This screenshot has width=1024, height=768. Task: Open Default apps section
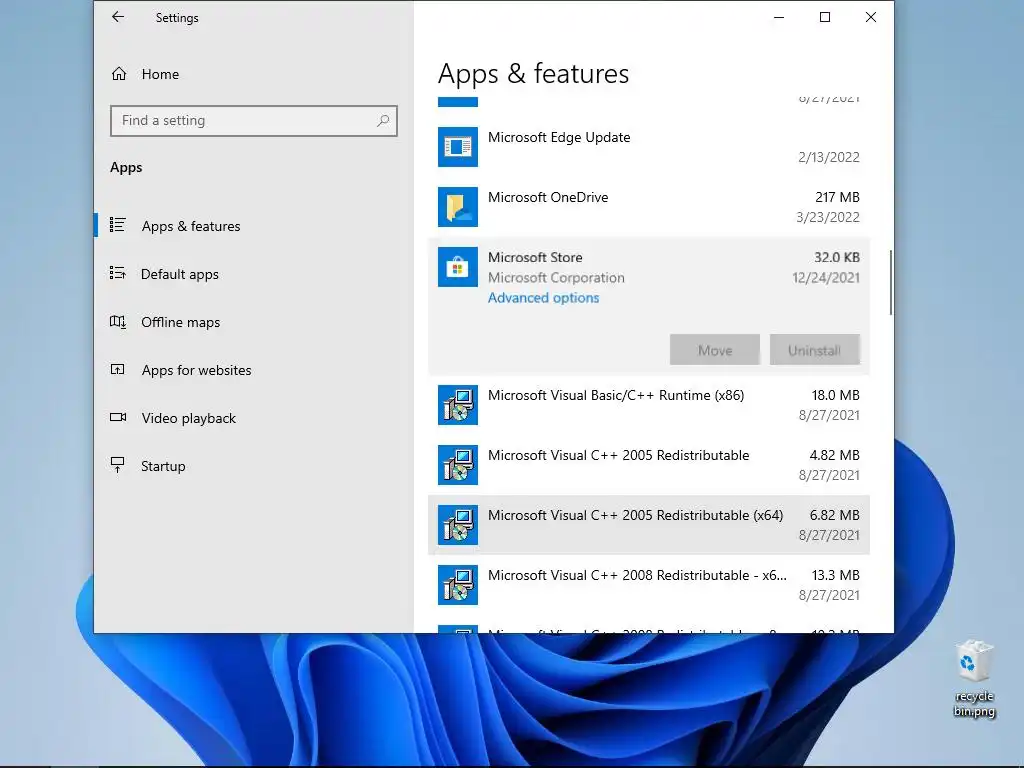pos(180,274)
